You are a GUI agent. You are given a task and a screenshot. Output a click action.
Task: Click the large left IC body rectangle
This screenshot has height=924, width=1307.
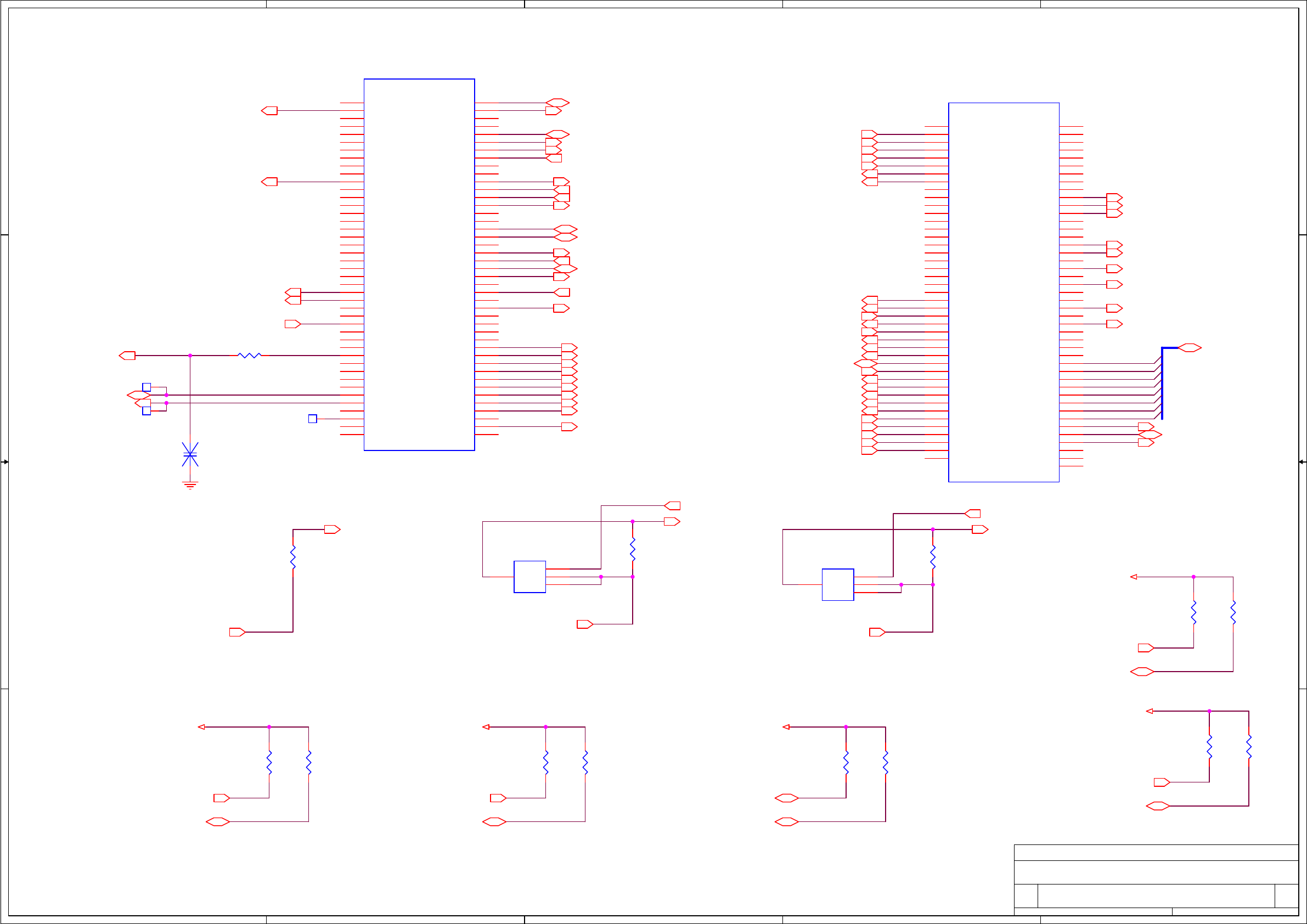419,264
